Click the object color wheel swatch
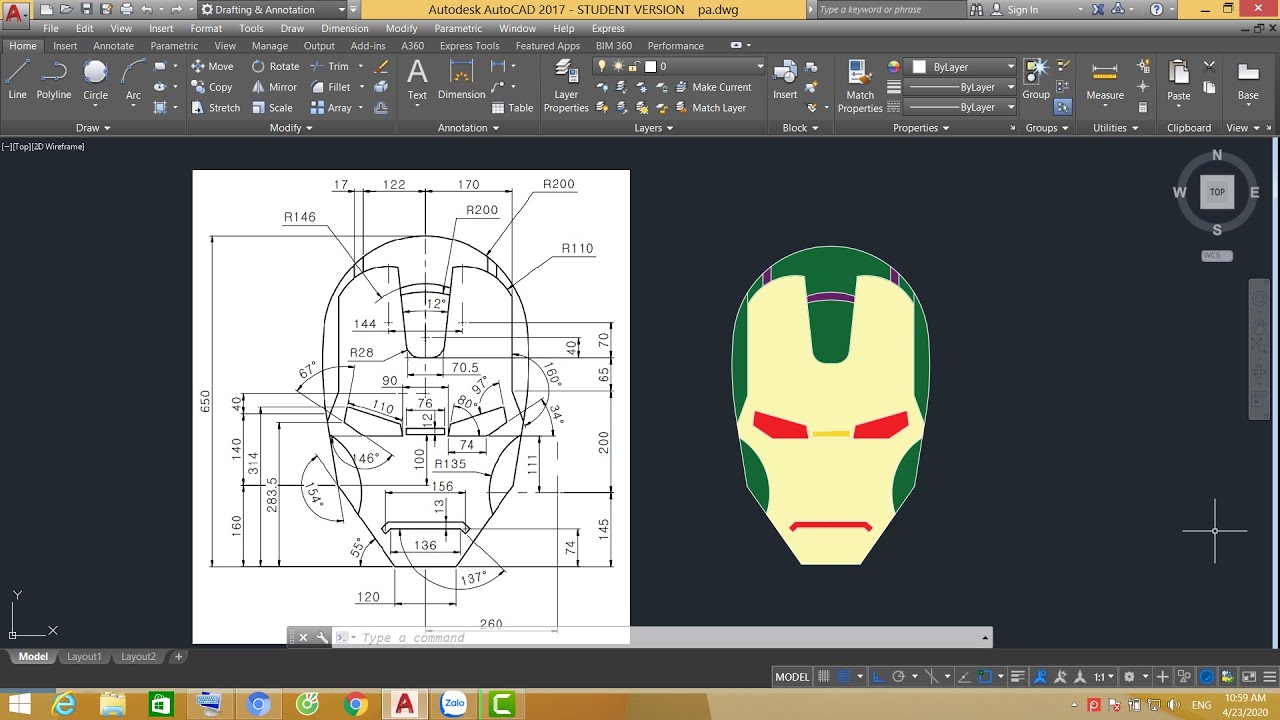1280x720 pixels. tap(893, 67)
